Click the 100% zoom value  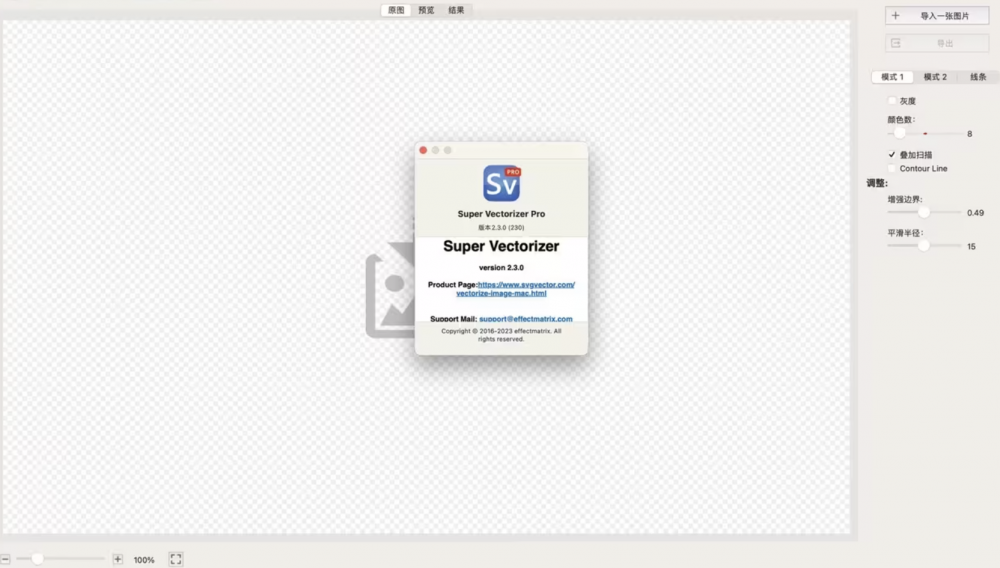(144, 560)
